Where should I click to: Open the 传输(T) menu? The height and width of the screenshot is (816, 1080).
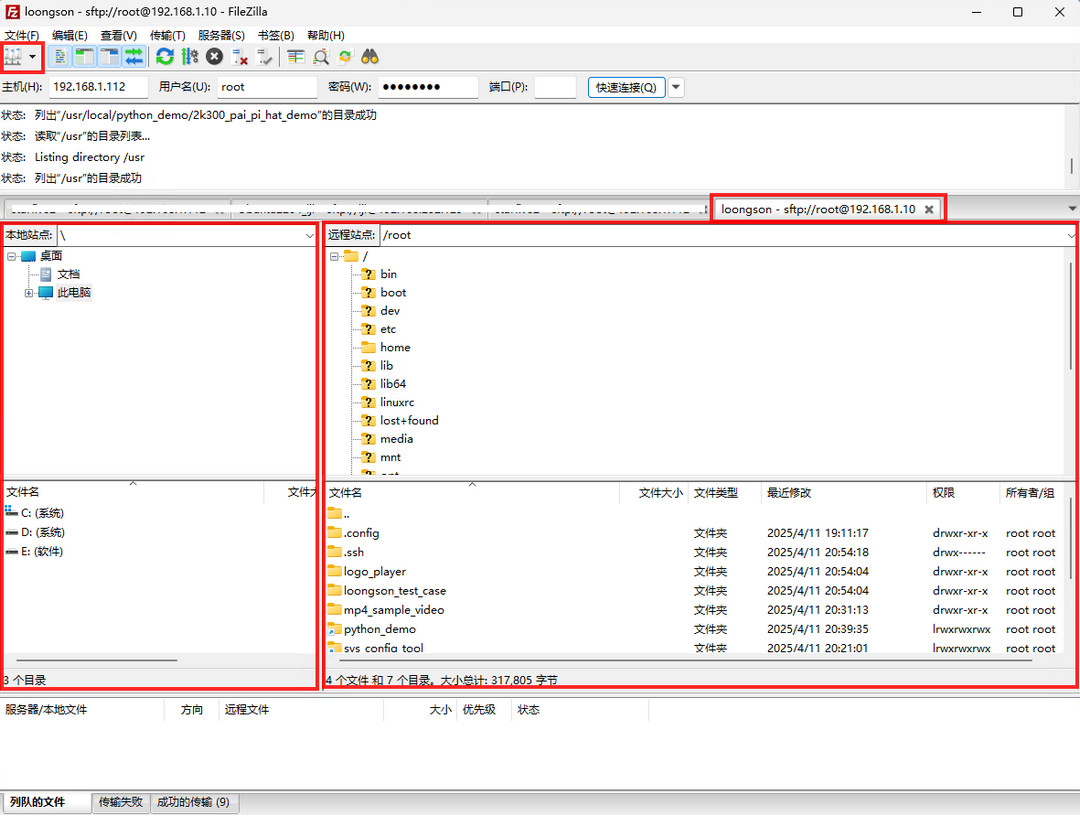[167, 35]
